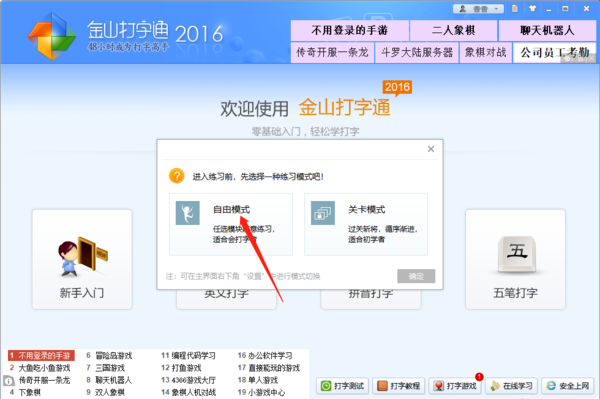Click numbered list row 传奇开服一条龙
This screenshot has height=399, width=600.
click(x=44, y=380)
